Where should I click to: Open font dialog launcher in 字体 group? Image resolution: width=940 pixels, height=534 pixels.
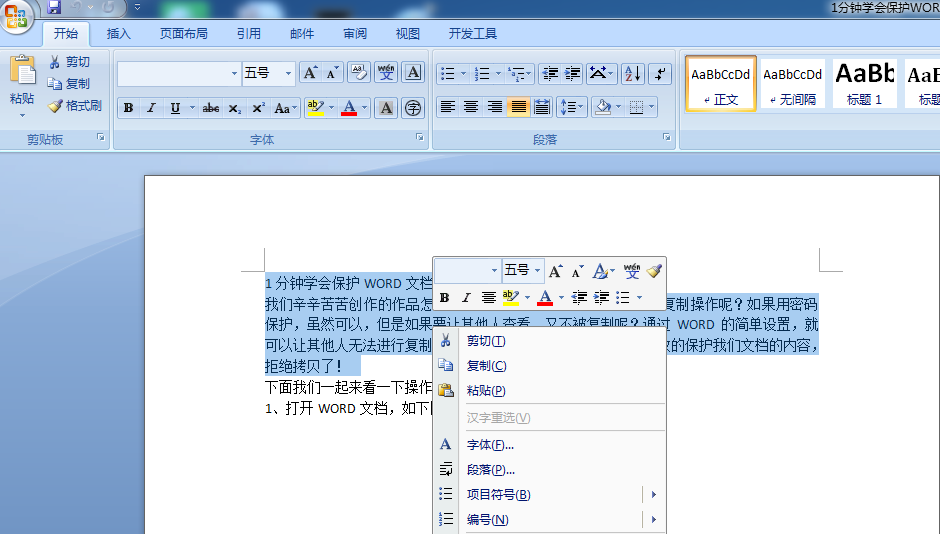pos(420,137)
